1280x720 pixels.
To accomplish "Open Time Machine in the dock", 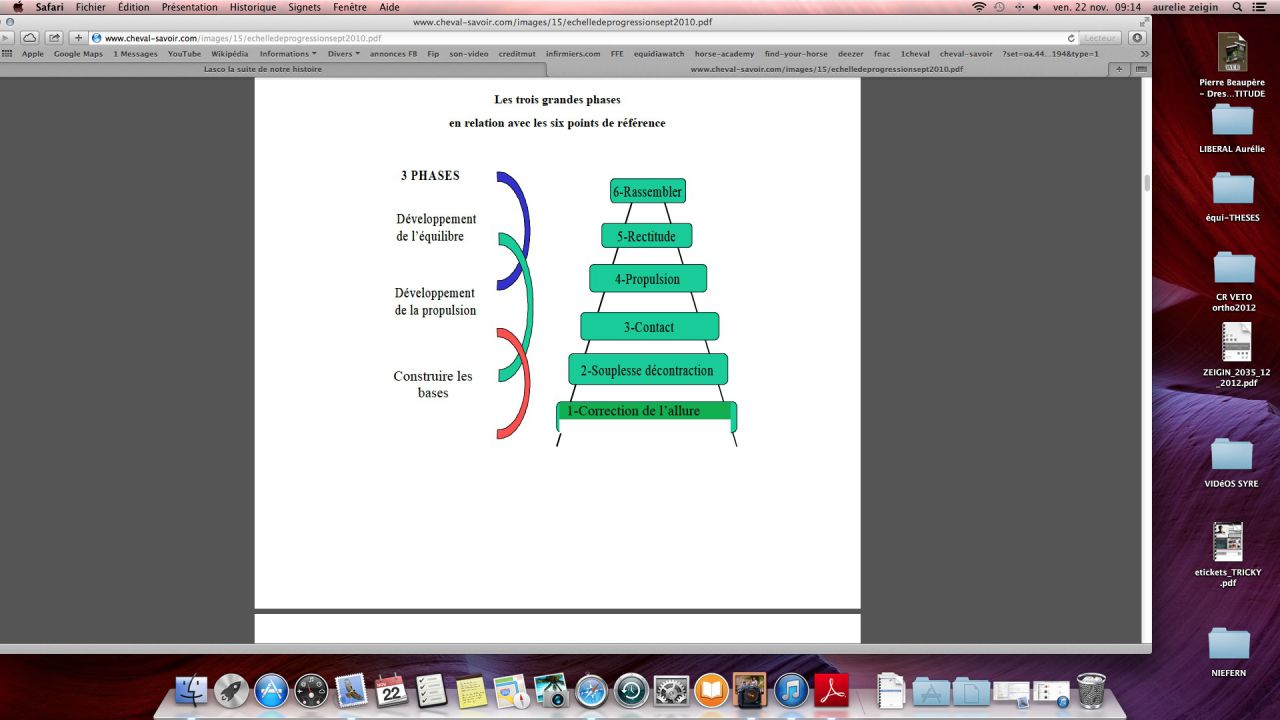I will point(631,690).
